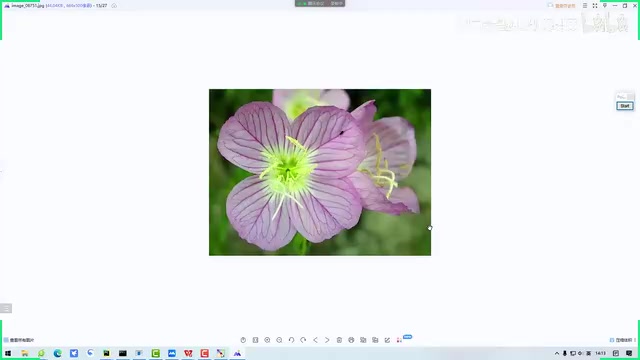The height and width of the screenshot is (360, 640).
Task: Click the zoom in magnifier icon
Action: click(267, 340)
